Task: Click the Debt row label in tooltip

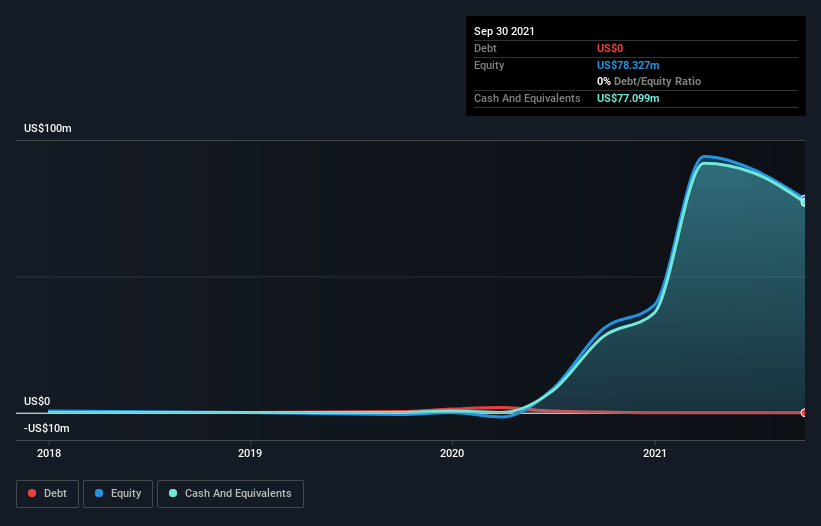Action: click(x=485, y=48)
